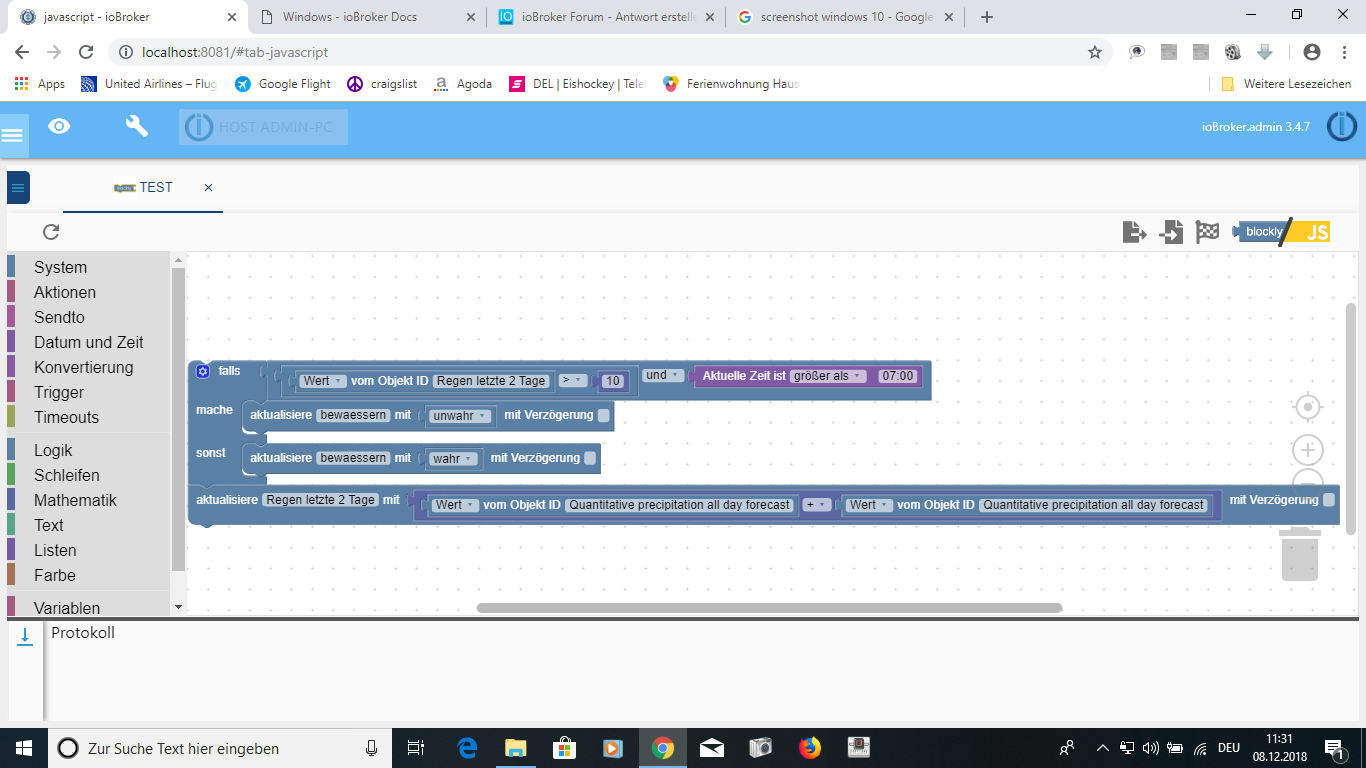Open the '+' arithmetic operator dropdown
The width and height of the screenshot is (1366, 768).
click(x=818, y=505)
